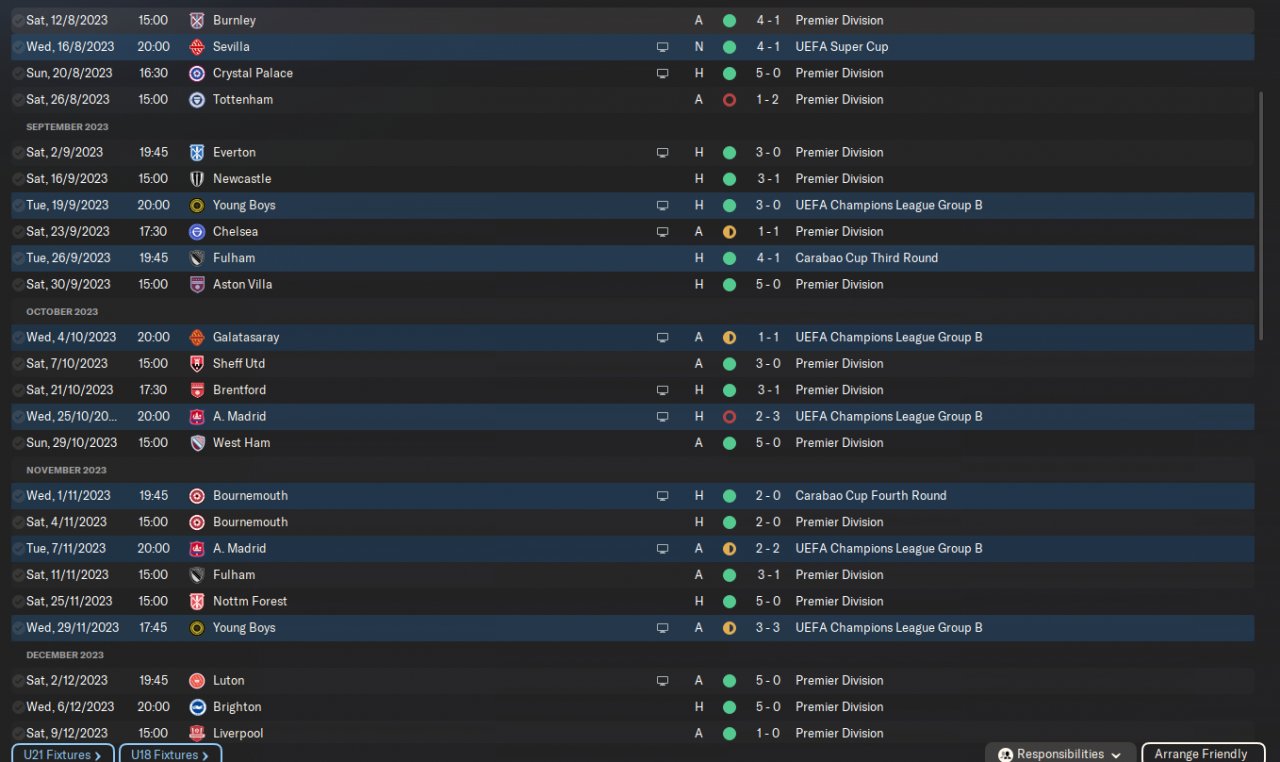Viewport: 1280px width, 762px height.
Task: Expand U18 Fixtures
Action: click(170, 755)
